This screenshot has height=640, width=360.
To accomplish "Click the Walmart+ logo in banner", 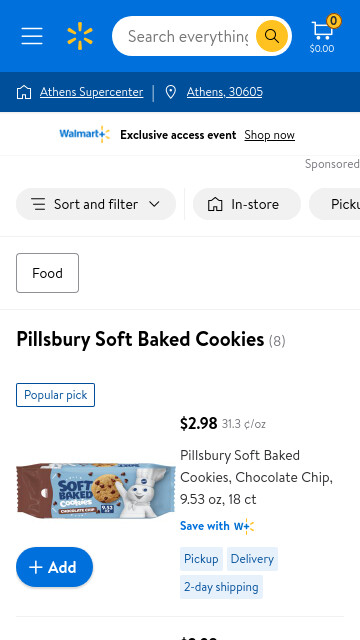I will point(84,134).
